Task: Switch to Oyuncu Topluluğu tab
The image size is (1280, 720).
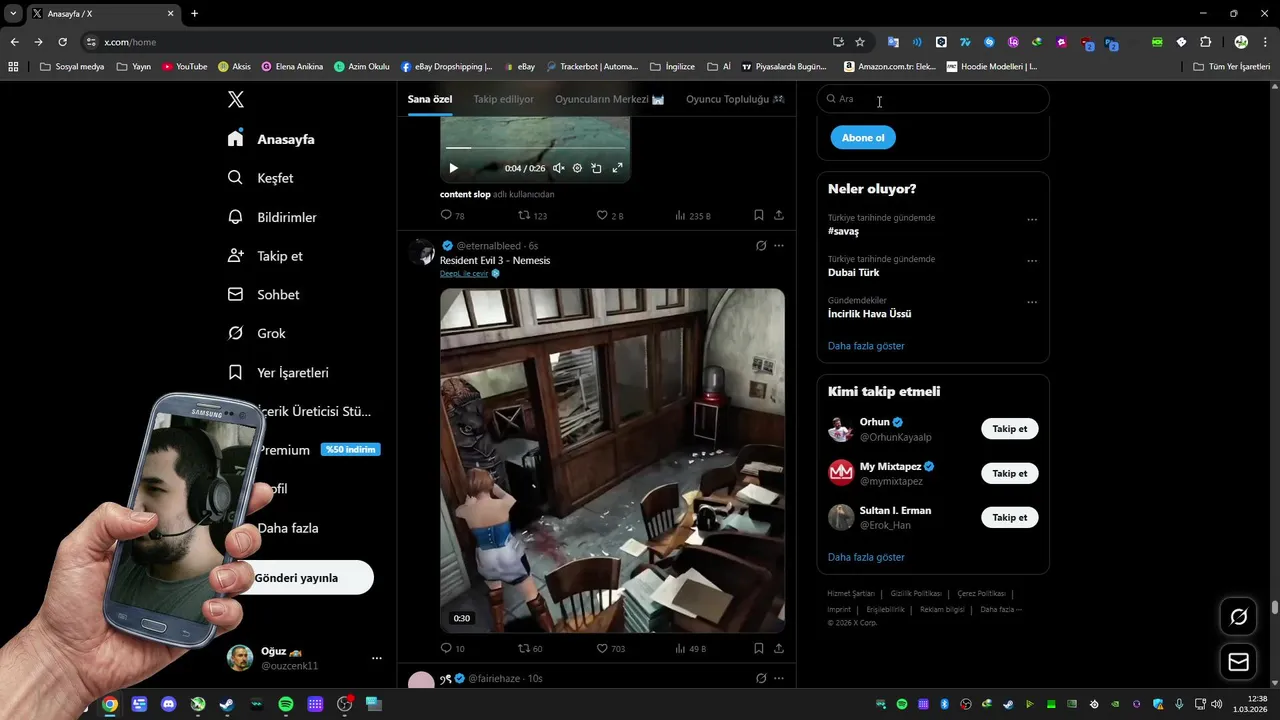Action: pyautogui.click(x=735, y=99)
